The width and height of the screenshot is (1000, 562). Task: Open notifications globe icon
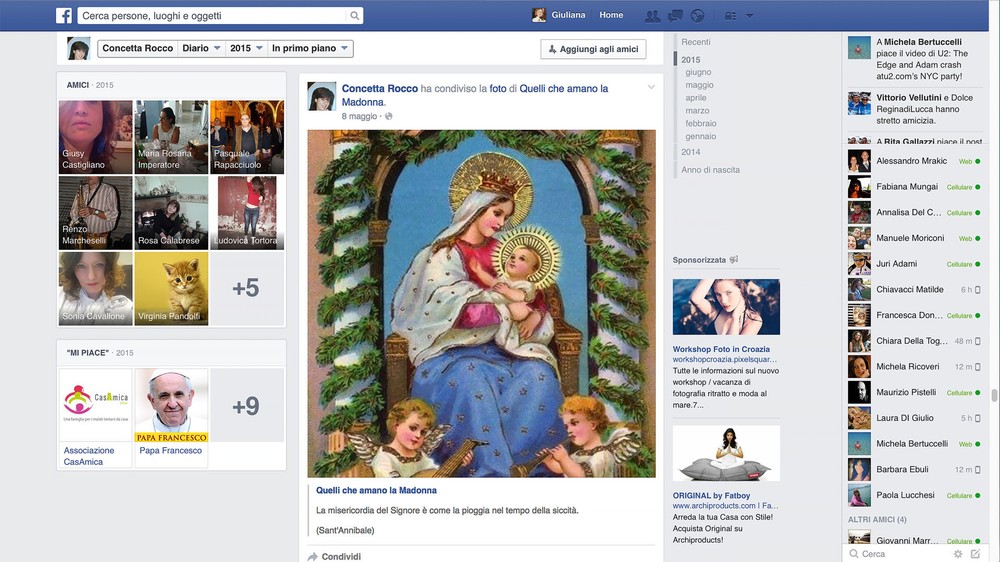tap(698, 16)
